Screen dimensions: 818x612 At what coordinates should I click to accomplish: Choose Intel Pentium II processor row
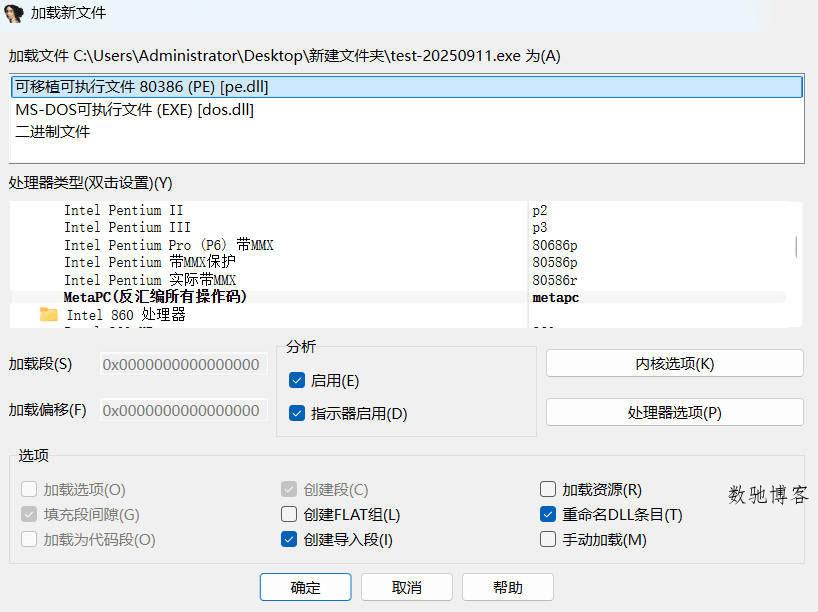pos(124,210)
